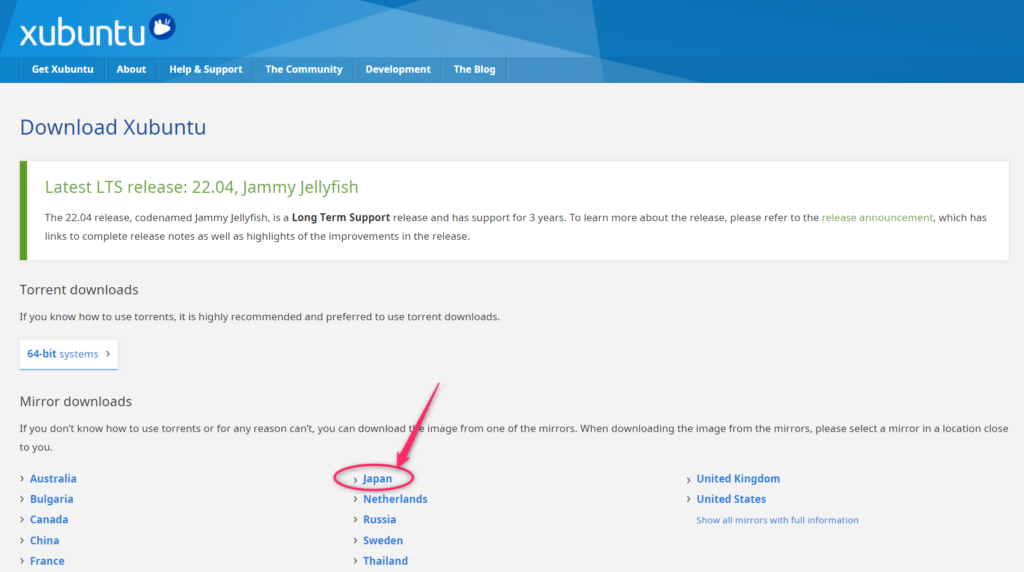Screen dimensions: 1024x572
Task: Select the China mirror link
Action: pos(44,541)
